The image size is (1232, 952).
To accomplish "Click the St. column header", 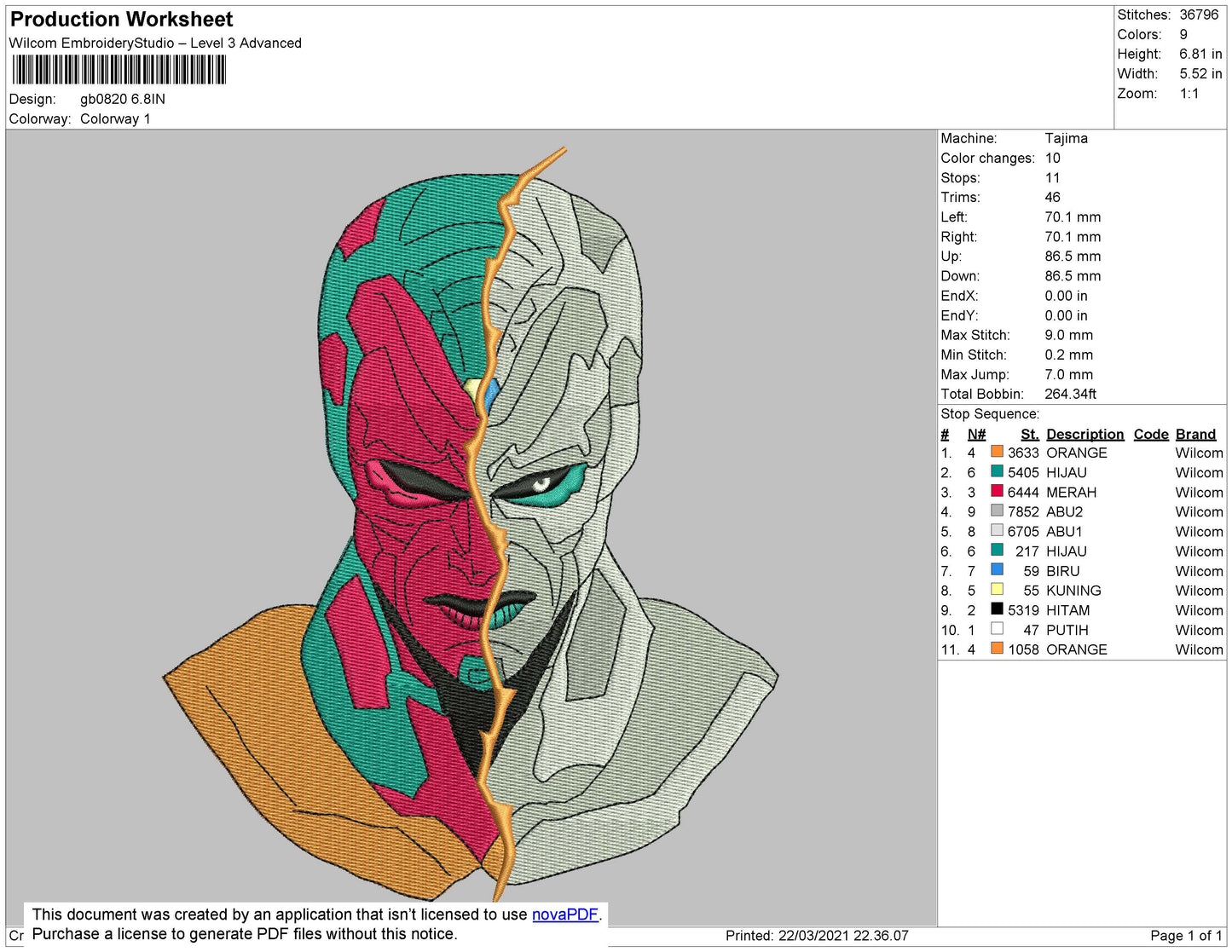I will [x=1030, y=434].
